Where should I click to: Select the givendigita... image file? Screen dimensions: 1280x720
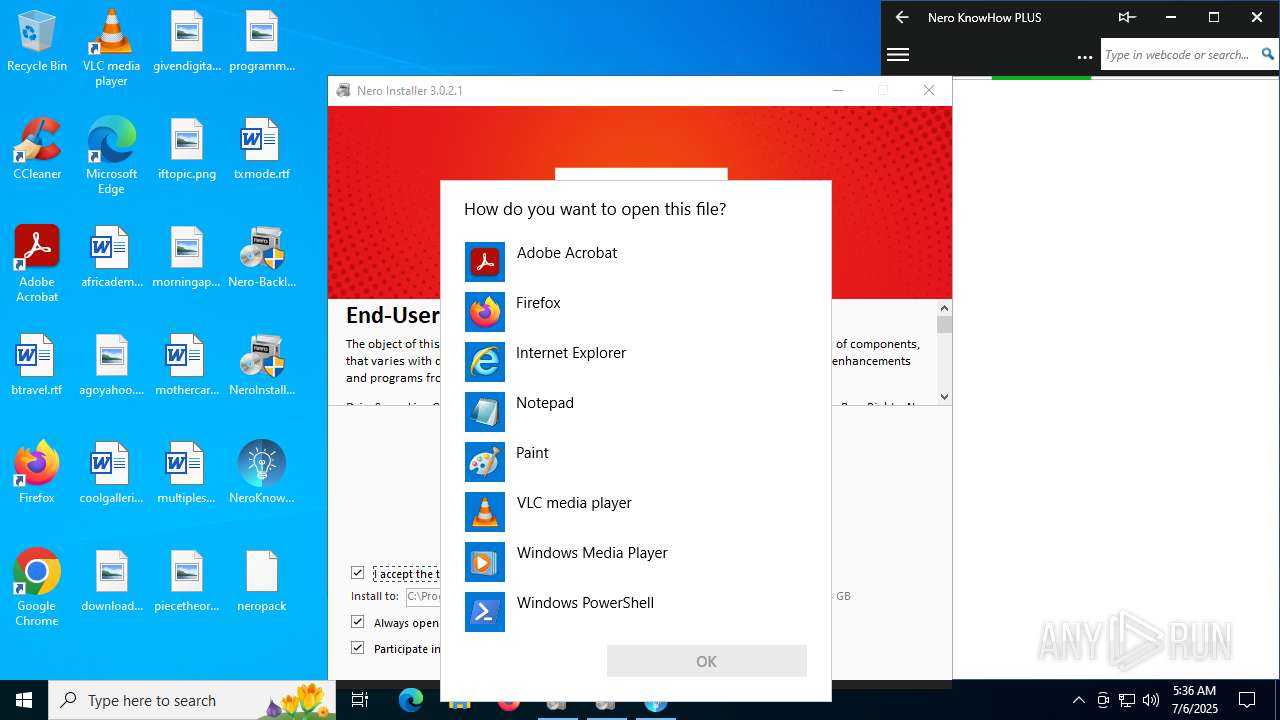(x=187, y=41)
